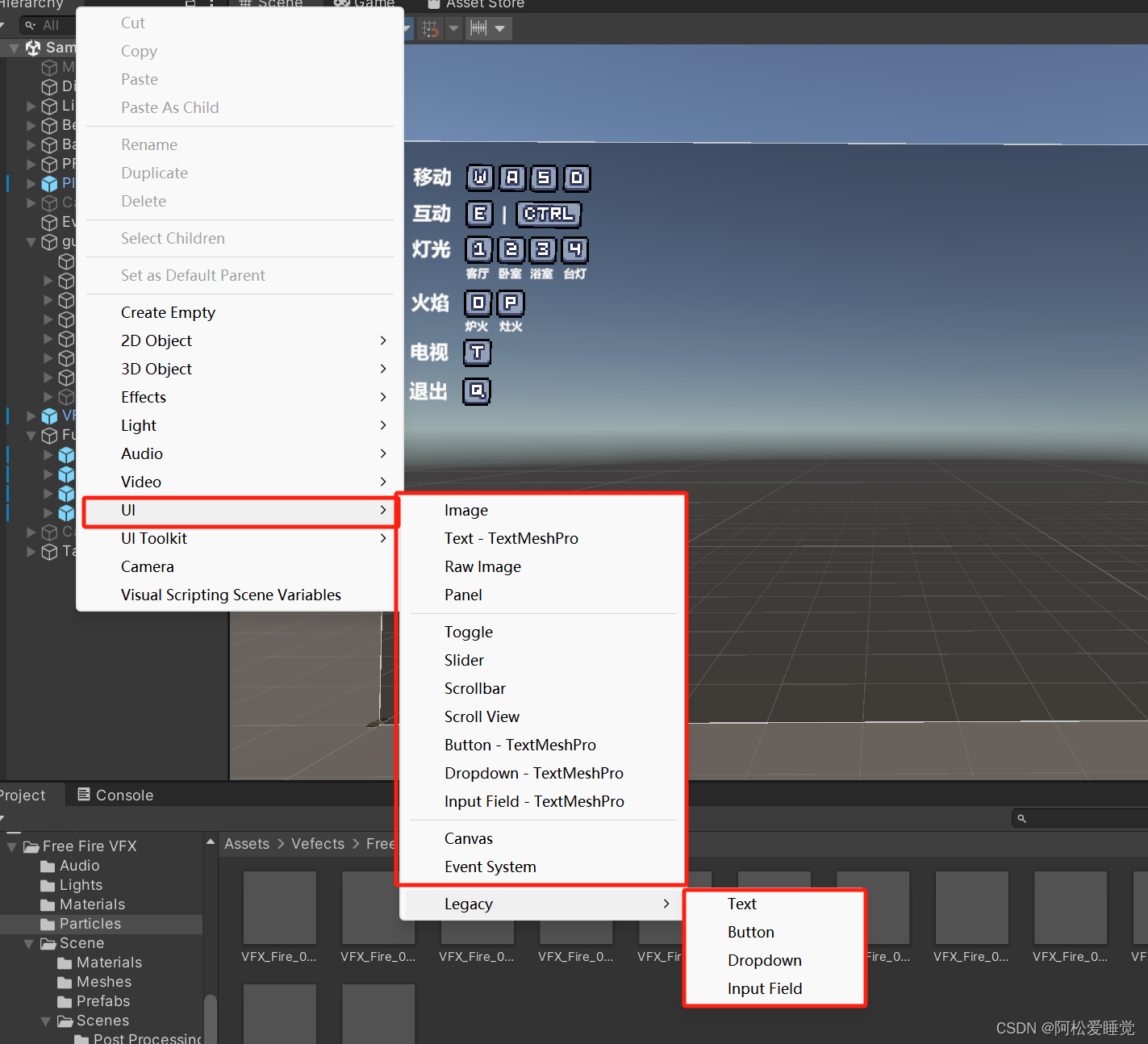This screenshot has height=1044, width=1148.
Task: Focus the Project search box
Action: (1081, 818)
